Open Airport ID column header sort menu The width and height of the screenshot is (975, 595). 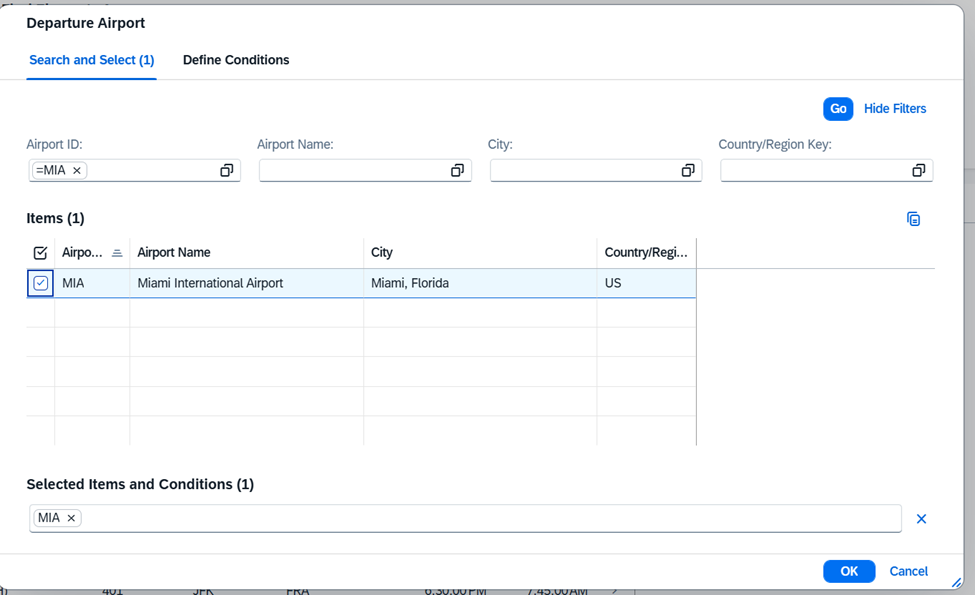[91, 253]
